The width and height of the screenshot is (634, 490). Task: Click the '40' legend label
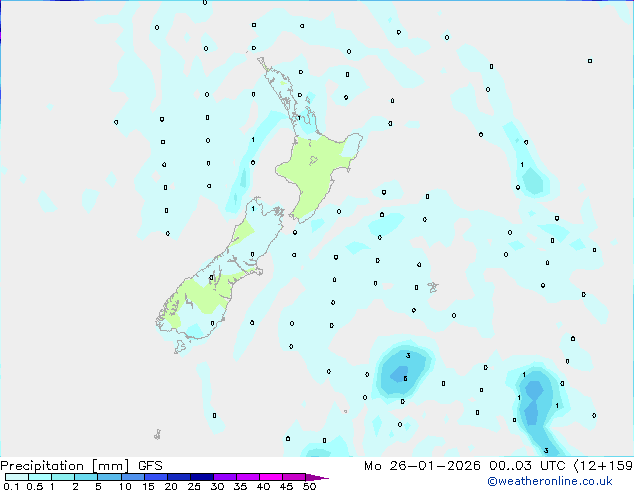tap(263, 486)
